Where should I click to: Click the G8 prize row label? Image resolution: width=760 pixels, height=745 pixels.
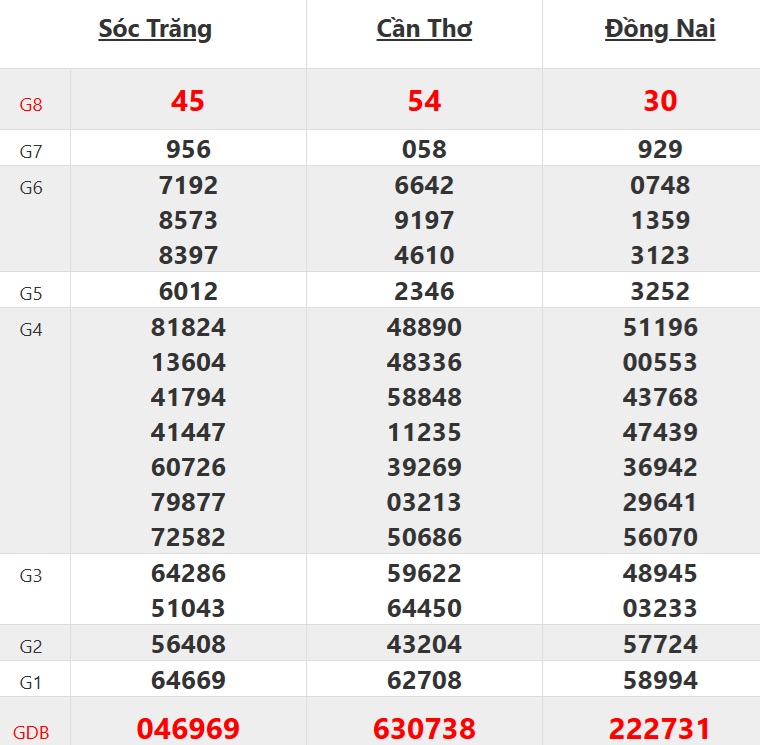point(31,104)
